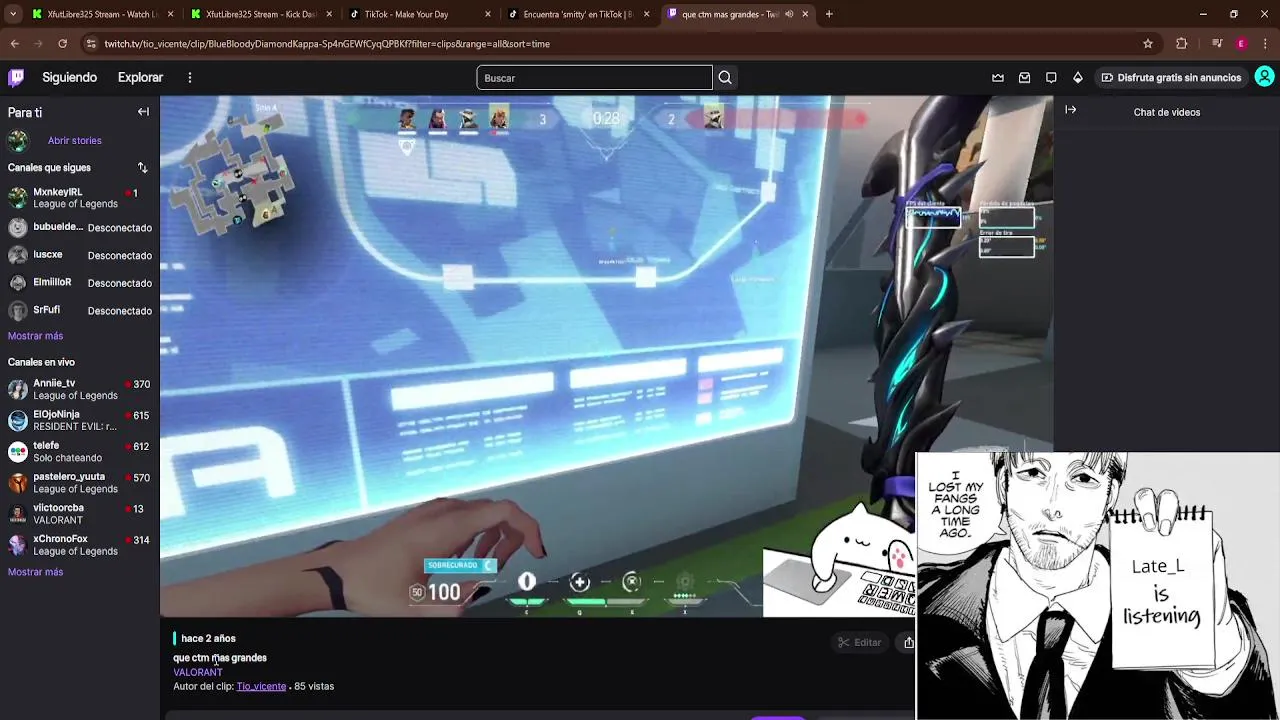Open Prime loot crown icon
The image size is (1280, 720).
tap(998, 78)
